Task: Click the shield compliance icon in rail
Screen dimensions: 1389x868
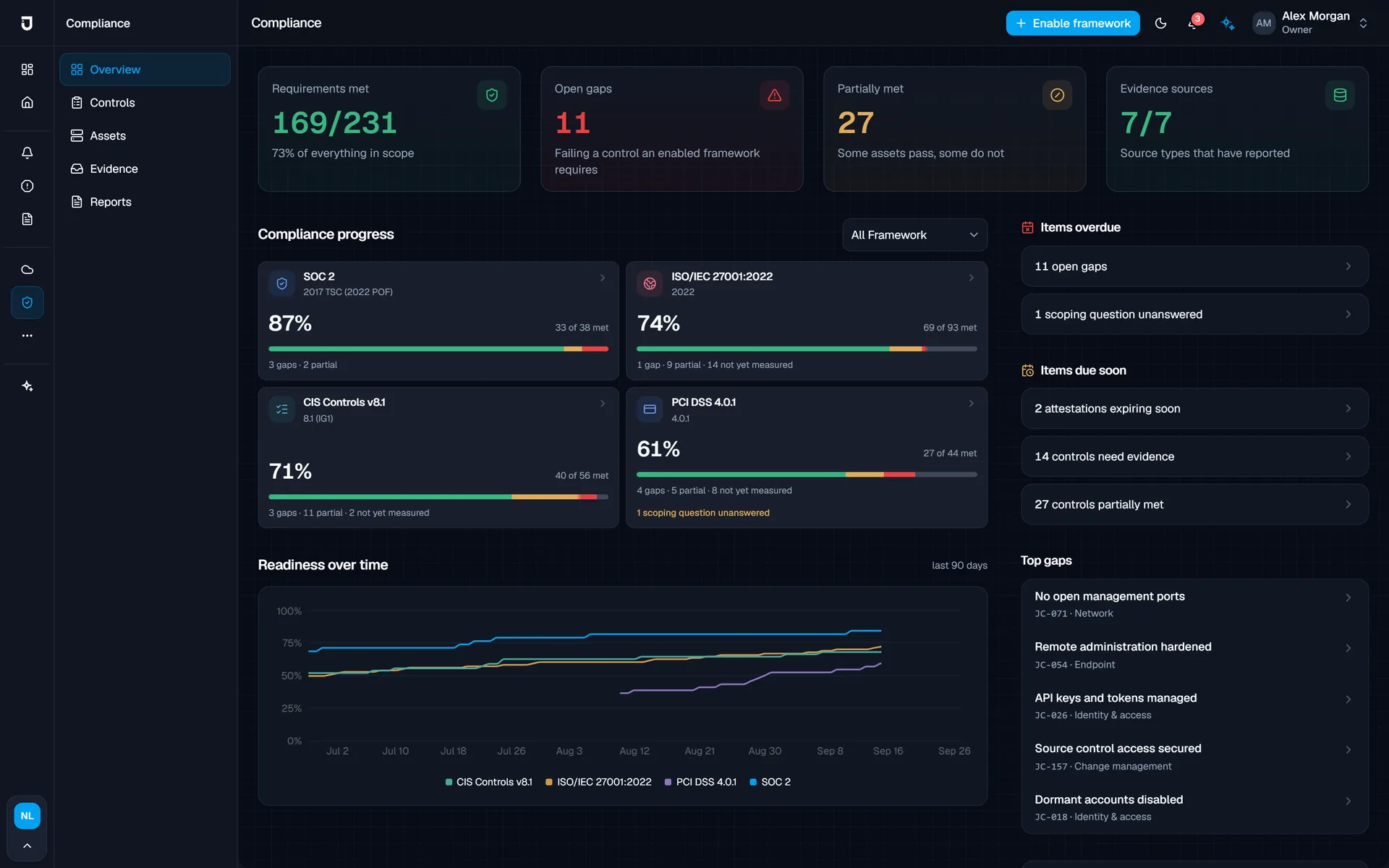Action: [x=27, y=302]
